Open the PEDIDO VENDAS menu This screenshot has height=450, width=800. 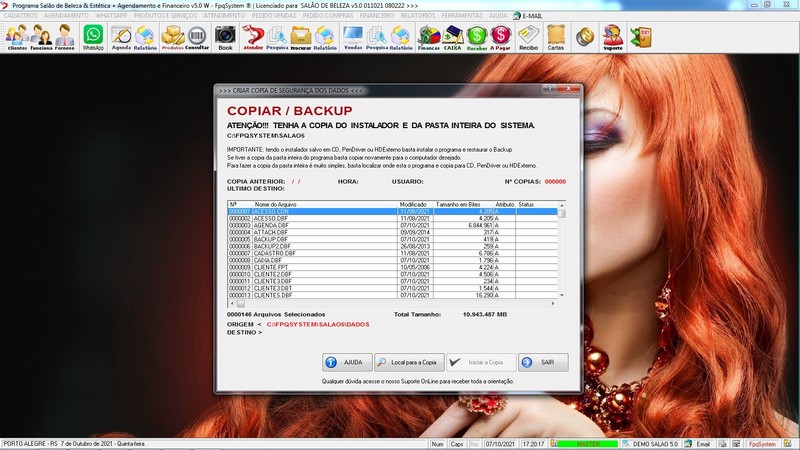tap(274, 16)
